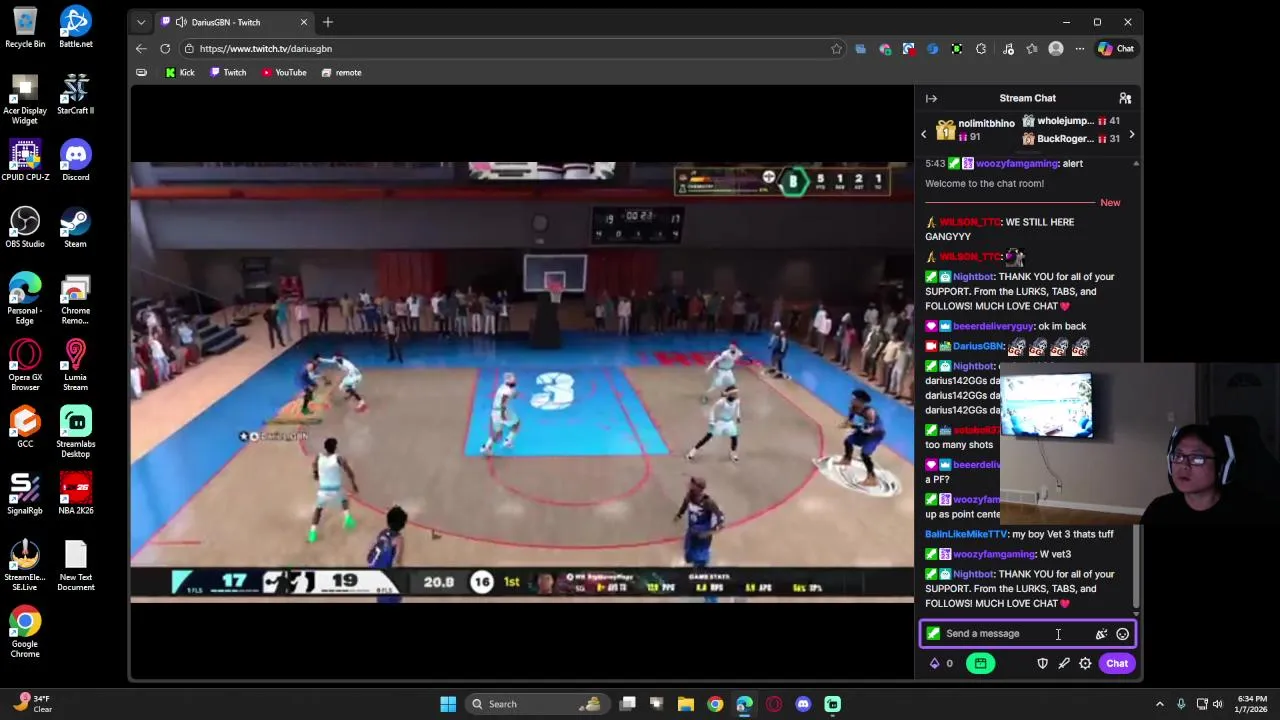Add this page to favorites star
The height and width of the screenshot is (720, 1280).
[x=836, y=48]
